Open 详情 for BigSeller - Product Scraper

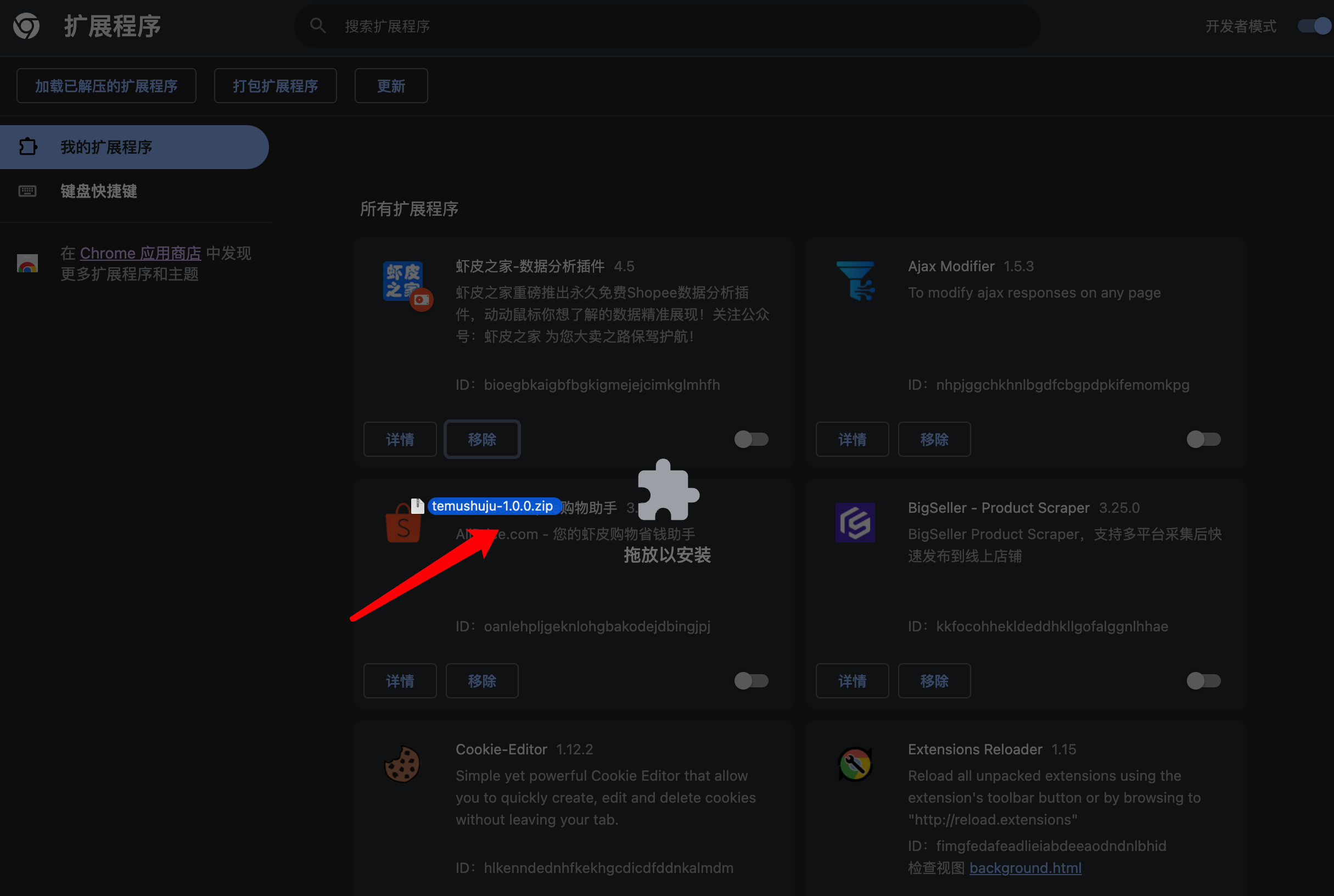[x=852, y=681]
